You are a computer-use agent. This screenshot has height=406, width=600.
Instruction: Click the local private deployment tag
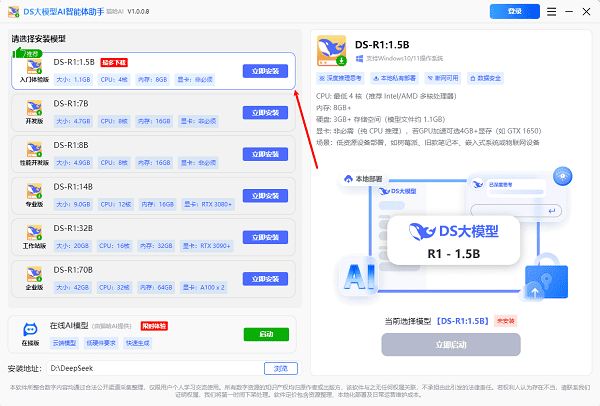click(394, 78)
